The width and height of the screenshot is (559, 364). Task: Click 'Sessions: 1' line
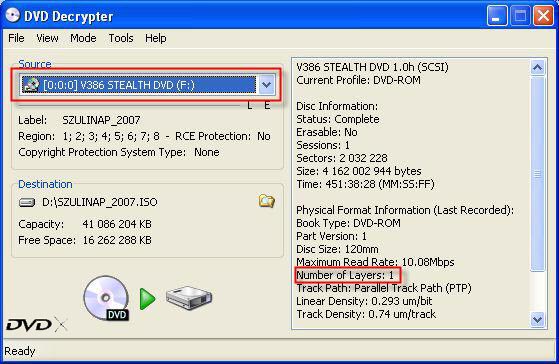tap(323, 145)
